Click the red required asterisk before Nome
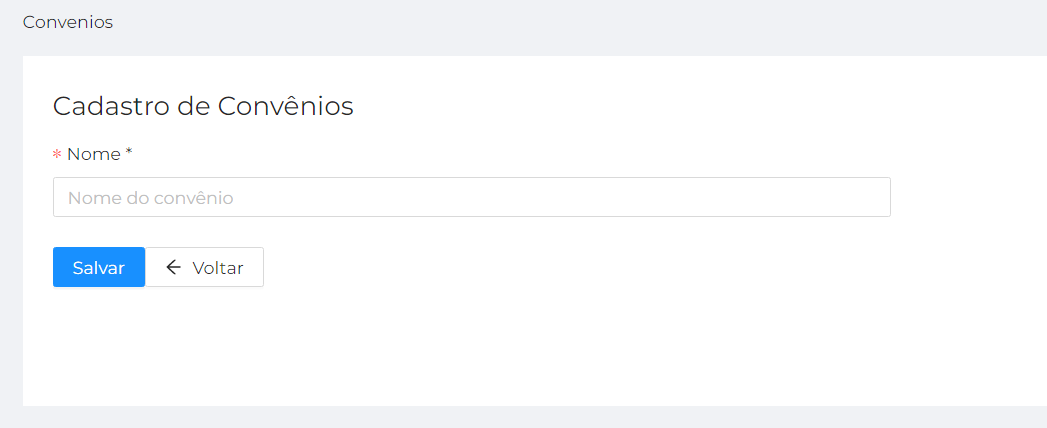The width and height of the screenshot is (1047, 428). tap(57, 155)
